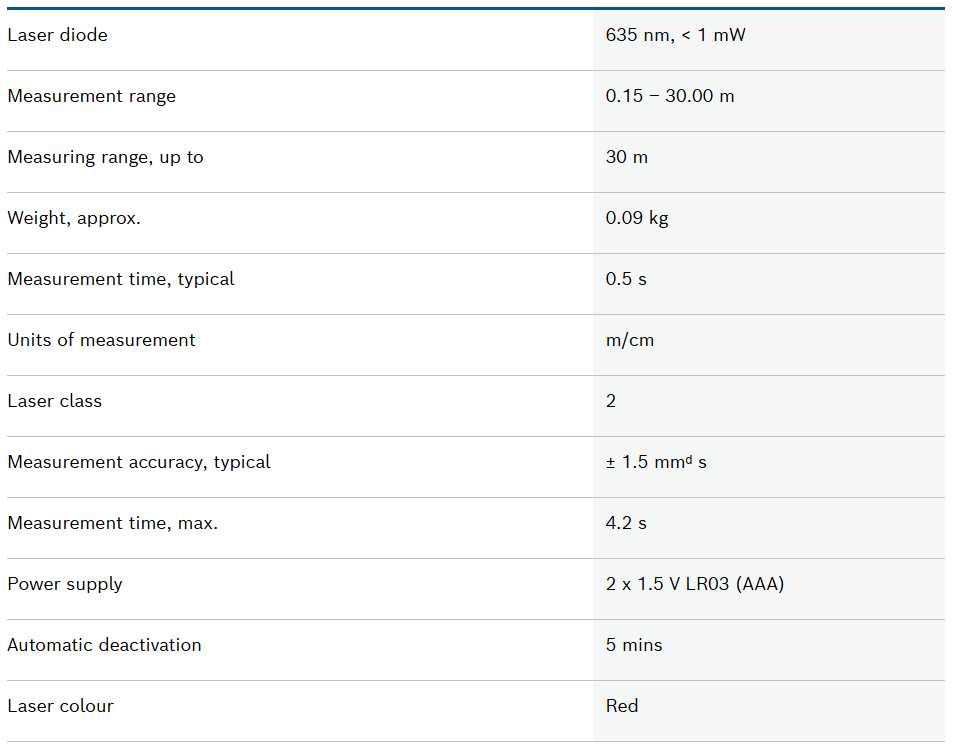This screenshot has height=746, width=953.
Task: Click the "Laser diode" row label
Action: (x=57, y=35)
